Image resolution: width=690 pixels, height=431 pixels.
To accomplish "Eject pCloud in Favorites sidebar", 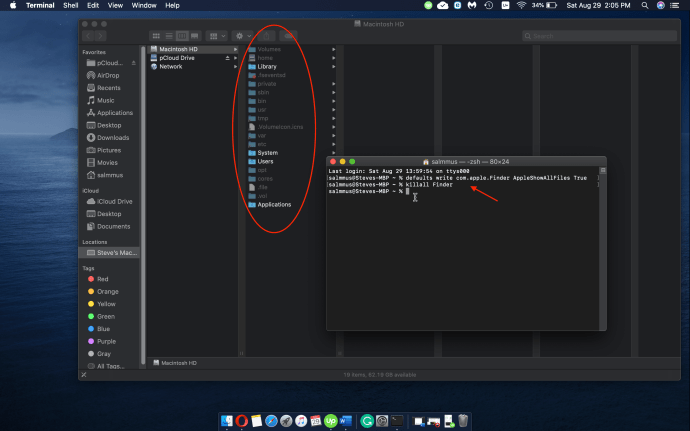I will click(133, 63).
